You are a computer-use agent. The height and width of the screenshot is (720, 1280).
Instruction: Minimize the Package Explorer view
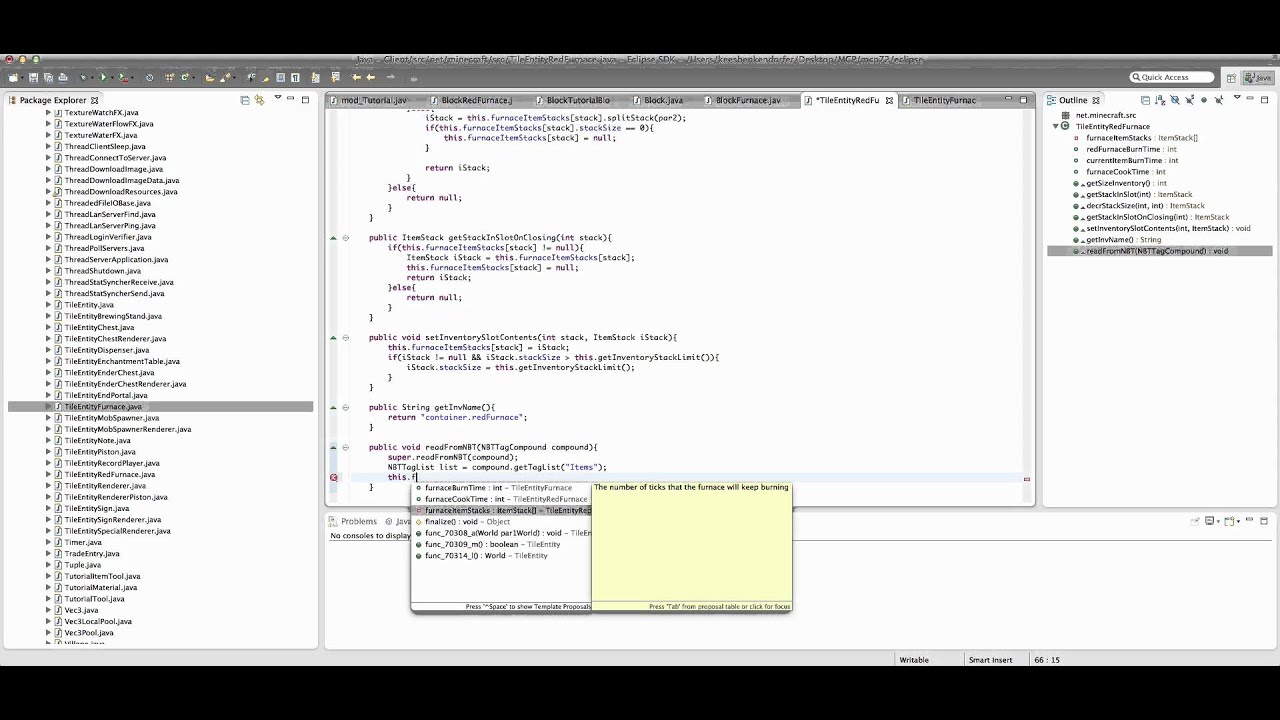pos(290,99)
